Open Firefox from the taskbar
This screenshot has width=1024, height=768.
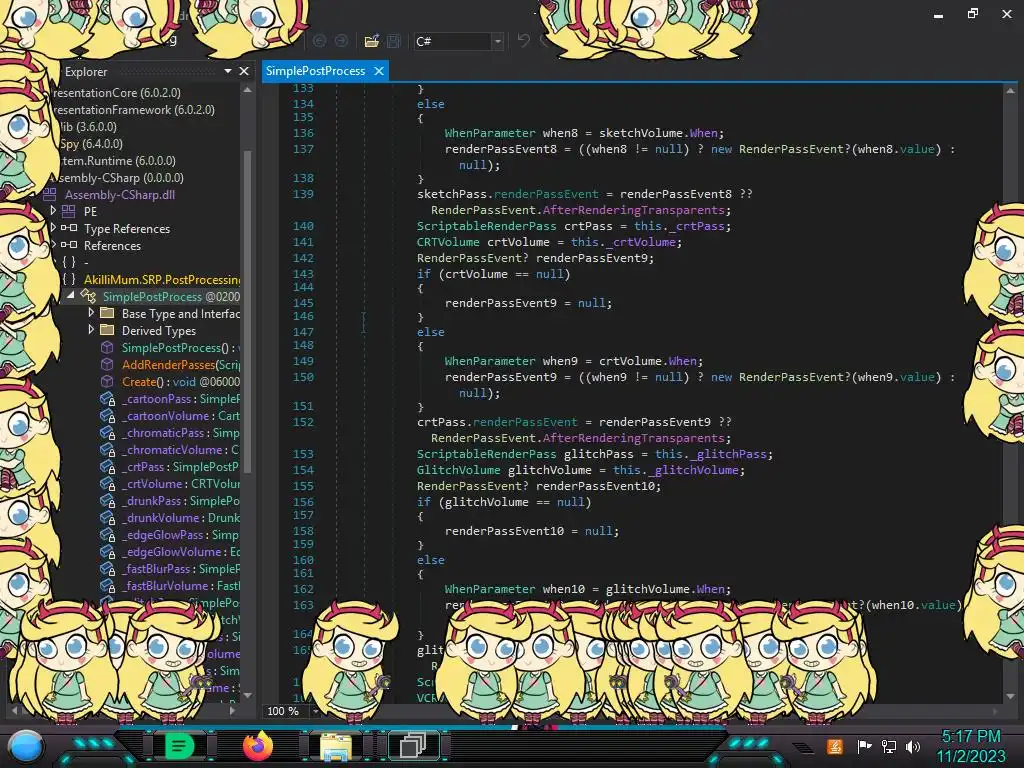click(x=258, y=746)
